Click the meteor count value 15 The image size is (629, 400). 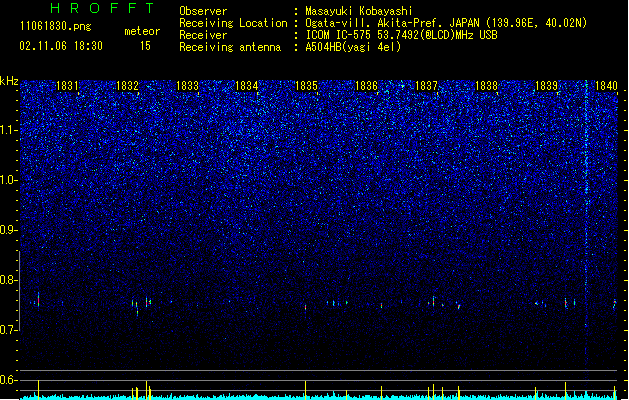(145, 46)
